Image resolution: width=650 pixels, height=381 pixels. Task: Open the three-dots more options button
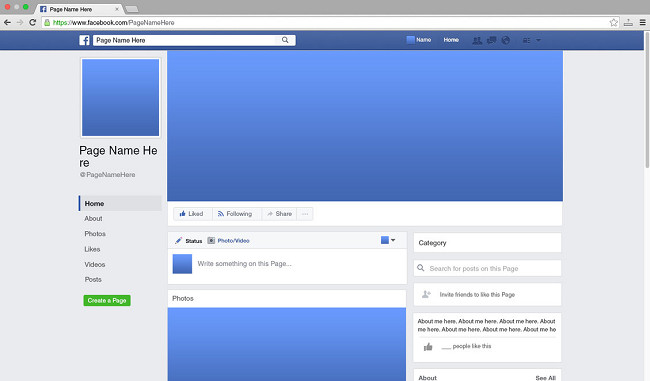pyautogui.click(x=305, y=214)
